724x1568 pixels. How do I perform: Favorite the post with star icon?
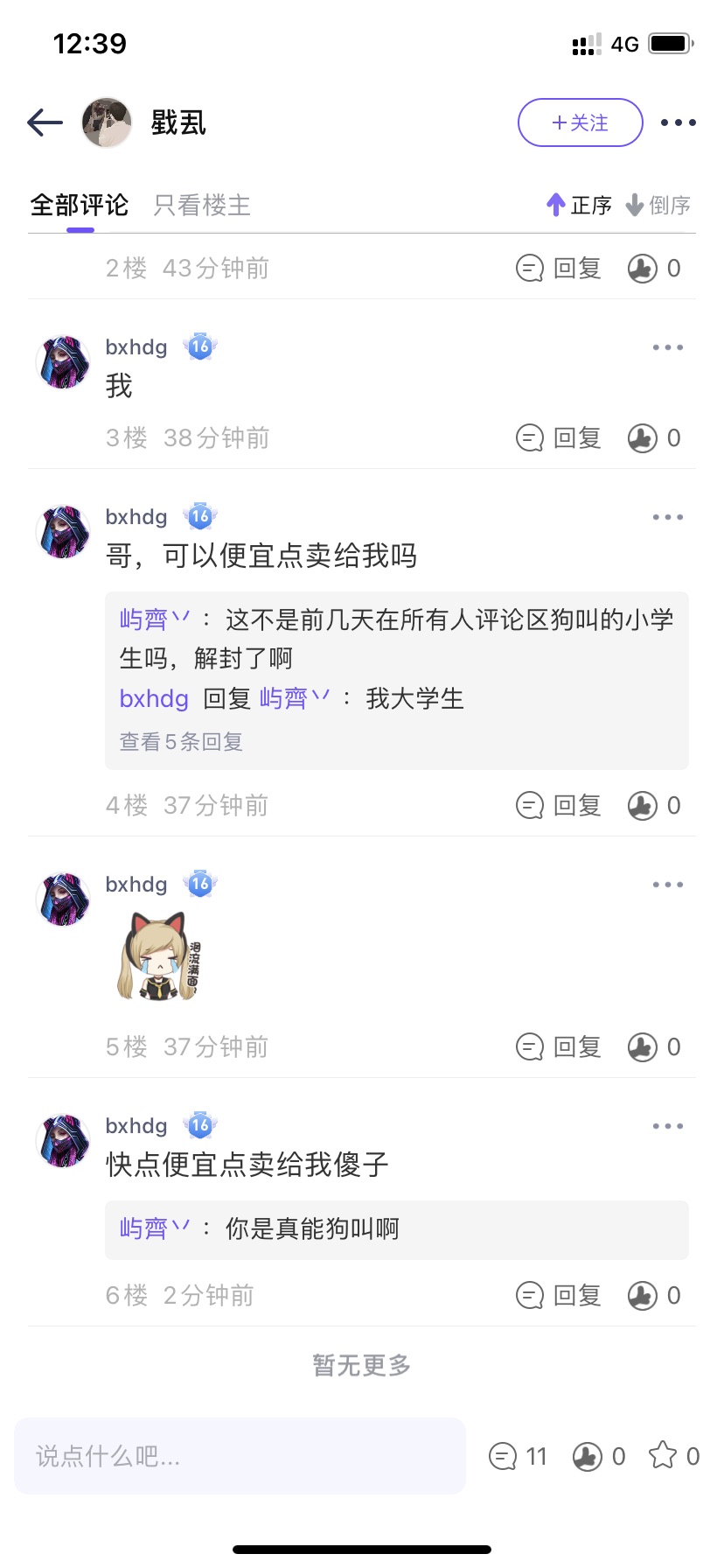point(674,1456)
